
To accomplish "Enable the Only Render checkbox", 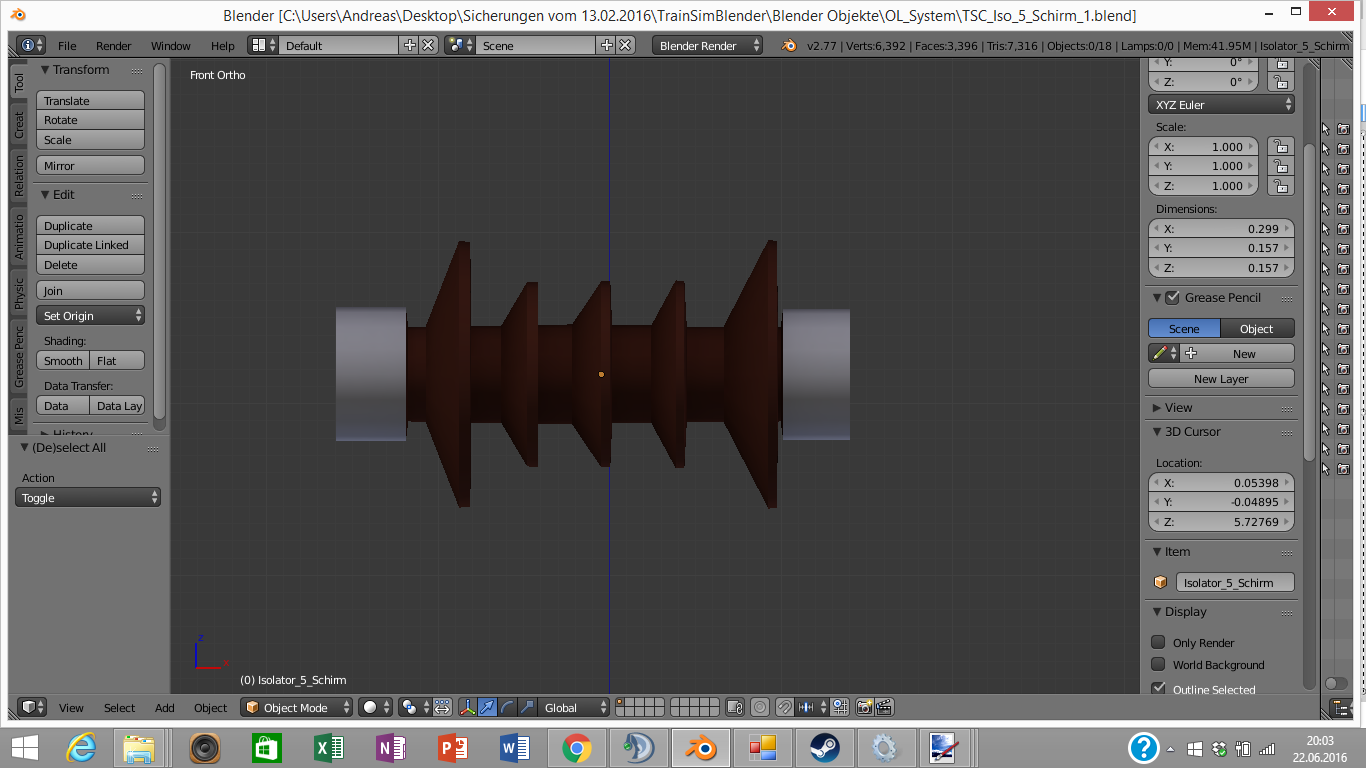I will tap(1158, 642).
